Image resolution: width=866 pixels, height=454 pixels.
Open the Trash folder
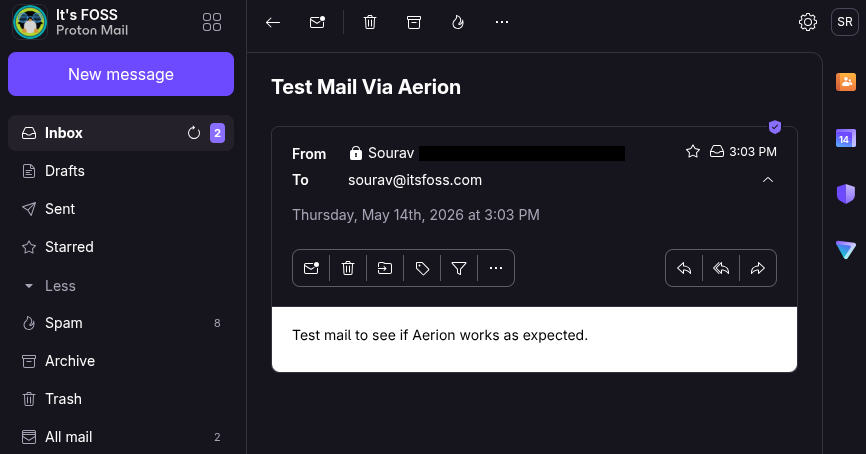121,399
